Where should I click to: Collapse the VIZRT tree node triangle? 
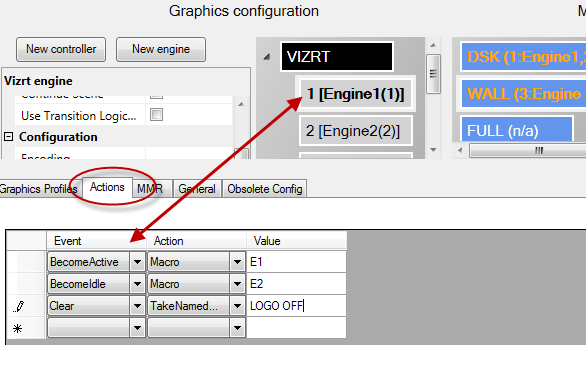(x=267, y=57)
